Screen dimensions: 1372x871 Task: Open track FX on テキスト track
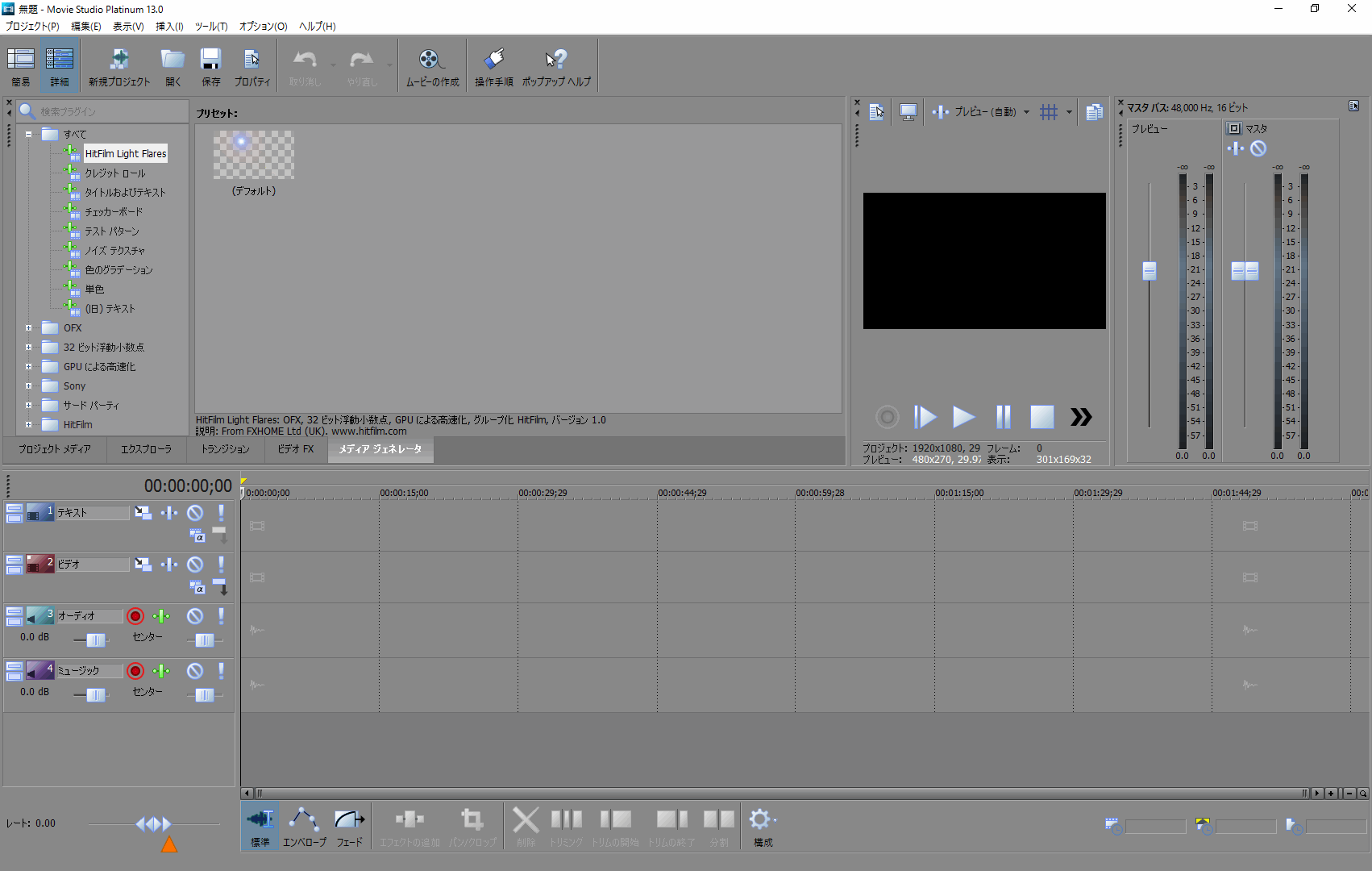[x=168, y=513]
